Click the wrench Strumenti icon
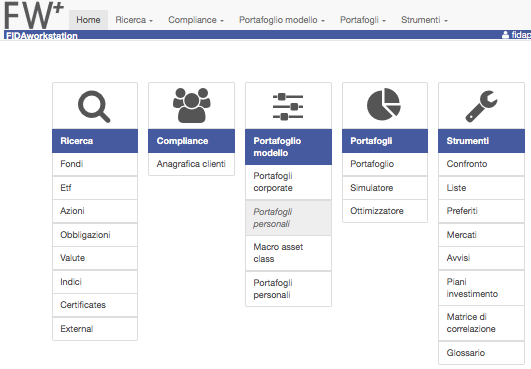The width and height of the screenshot is (531, 369). [481, 106]
